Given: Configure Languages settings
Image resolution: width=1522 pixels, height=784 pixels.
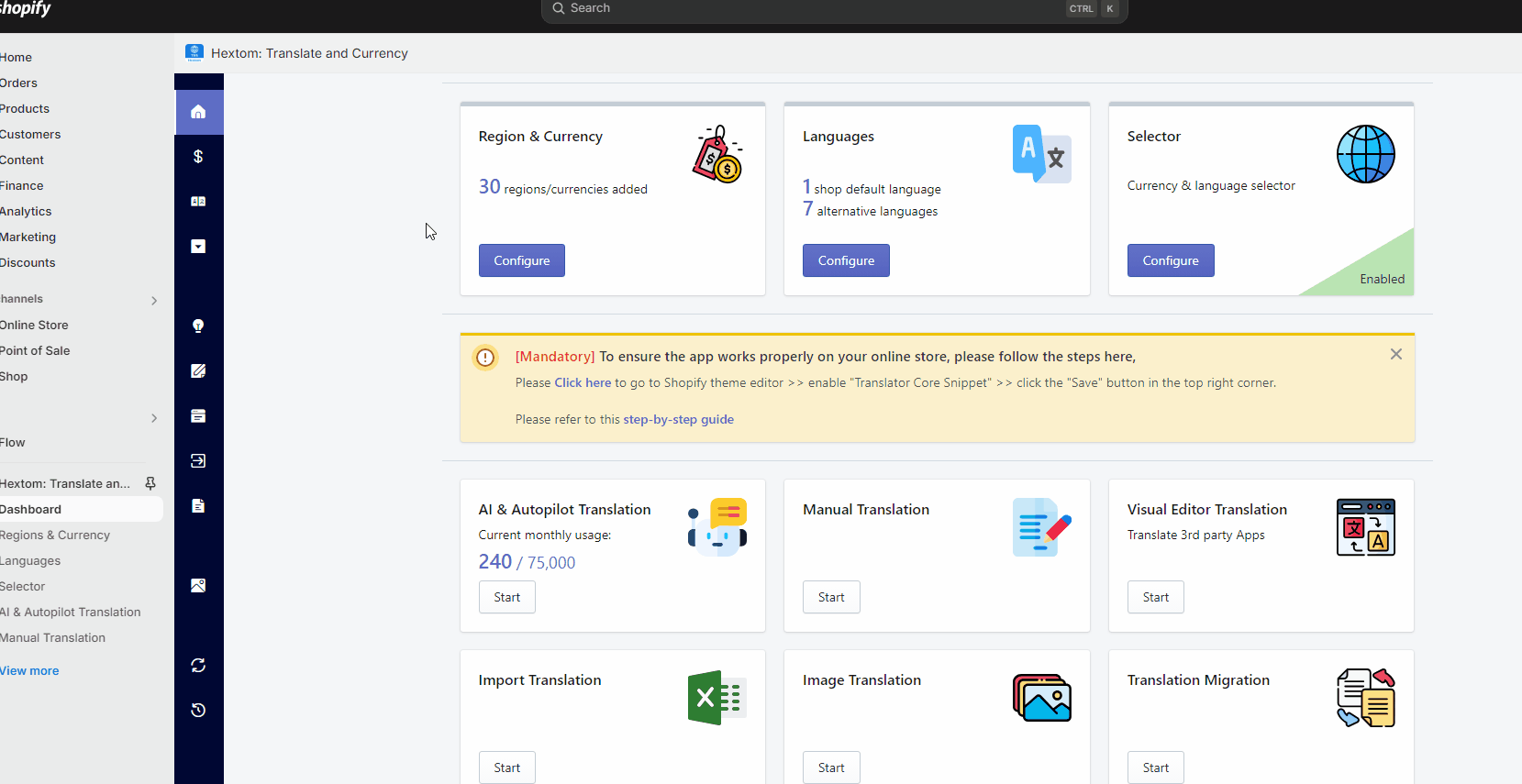Looking at the screenshot, I should click(x=846, y=260).
